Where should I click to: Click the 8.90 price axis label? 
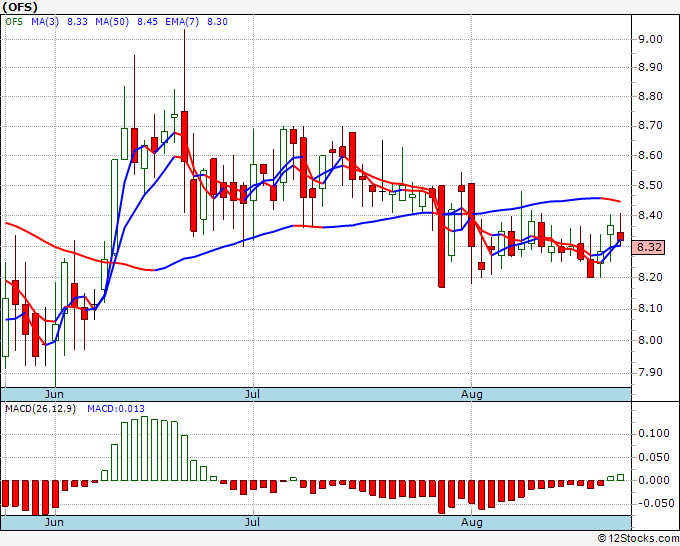(651, 67)
